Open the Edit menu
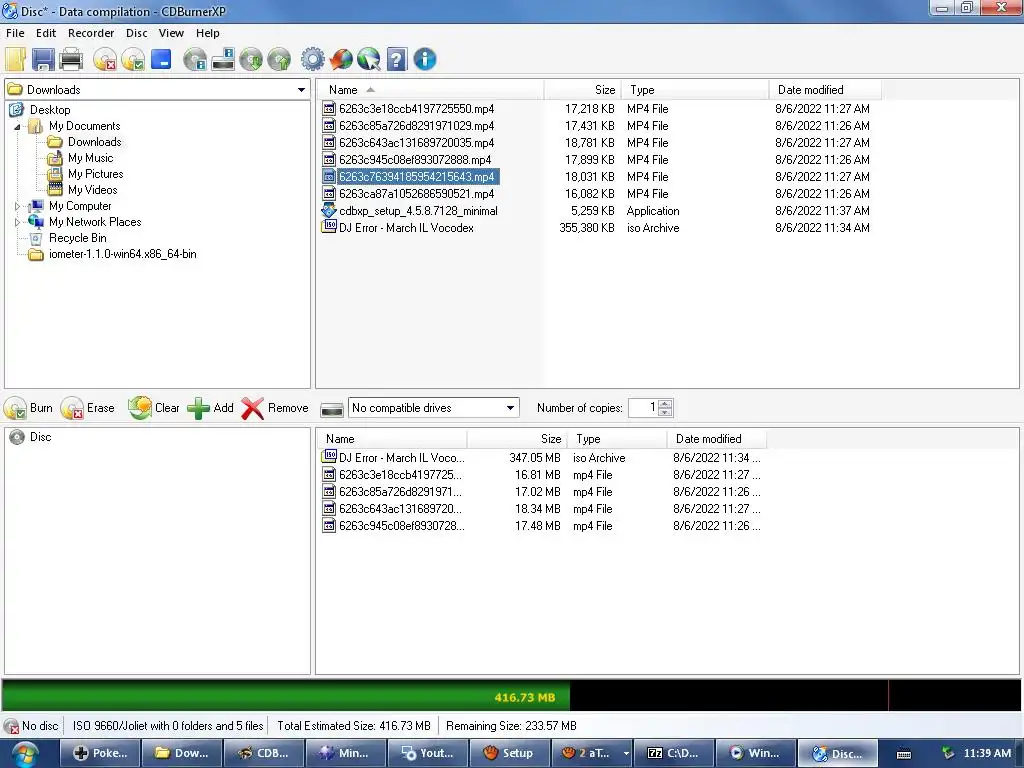 (x=46, y=33)
